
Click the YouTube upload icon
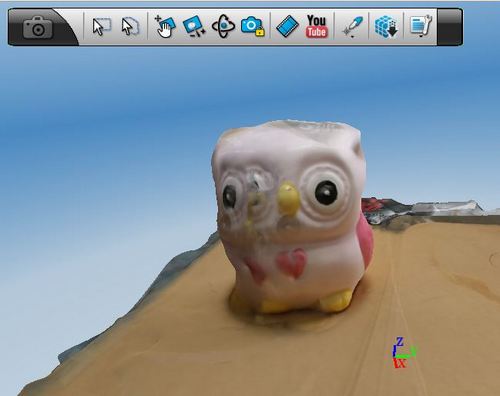coord(316,26)
